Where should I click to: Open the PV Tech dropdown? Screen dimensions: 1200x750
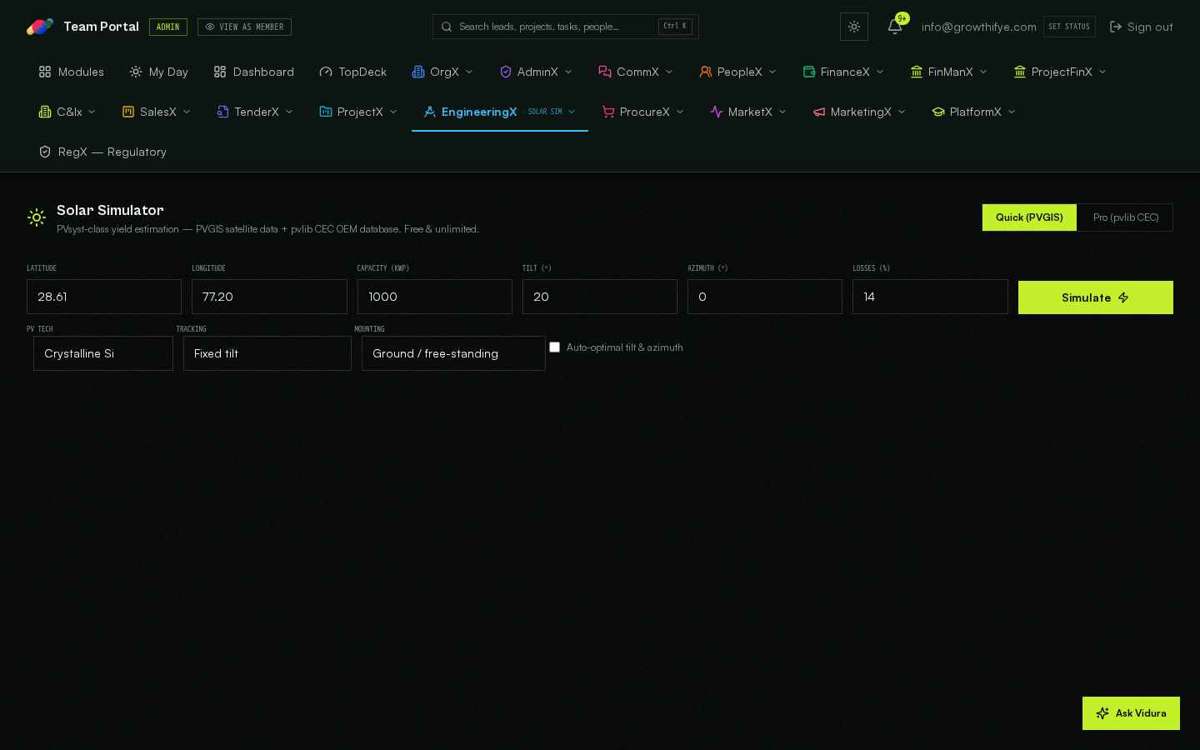pyautogui.click(x=103, y=353)
